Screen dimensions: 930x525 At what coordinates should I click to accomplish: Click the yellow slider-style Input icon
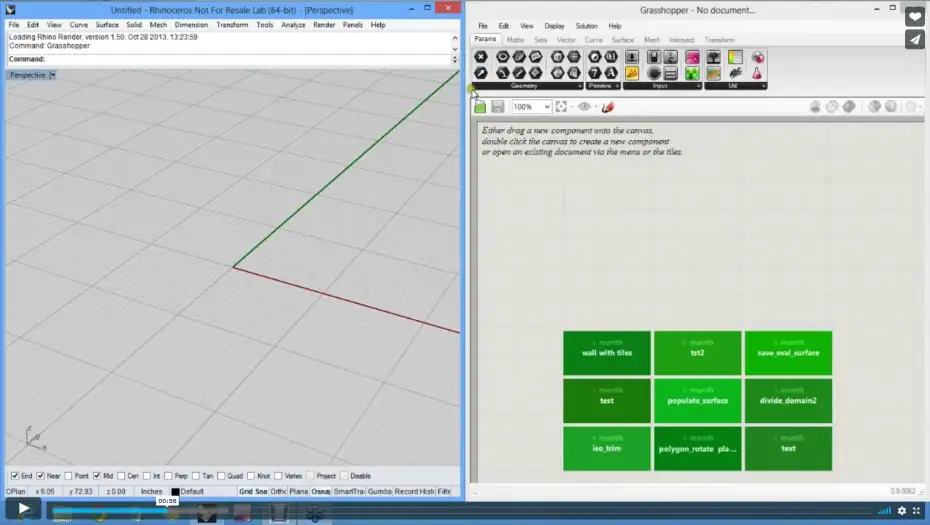click(632, 73)
